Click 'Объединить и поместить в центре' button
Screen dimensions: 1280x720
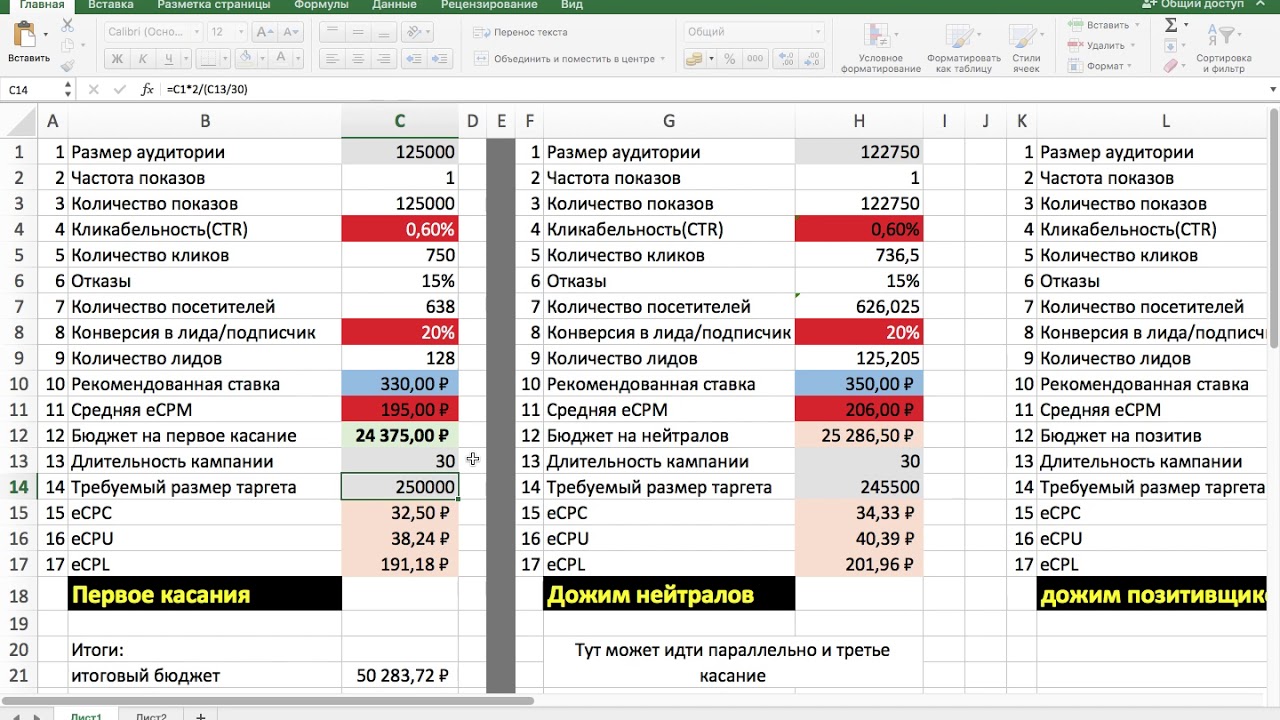click(568, 59)
